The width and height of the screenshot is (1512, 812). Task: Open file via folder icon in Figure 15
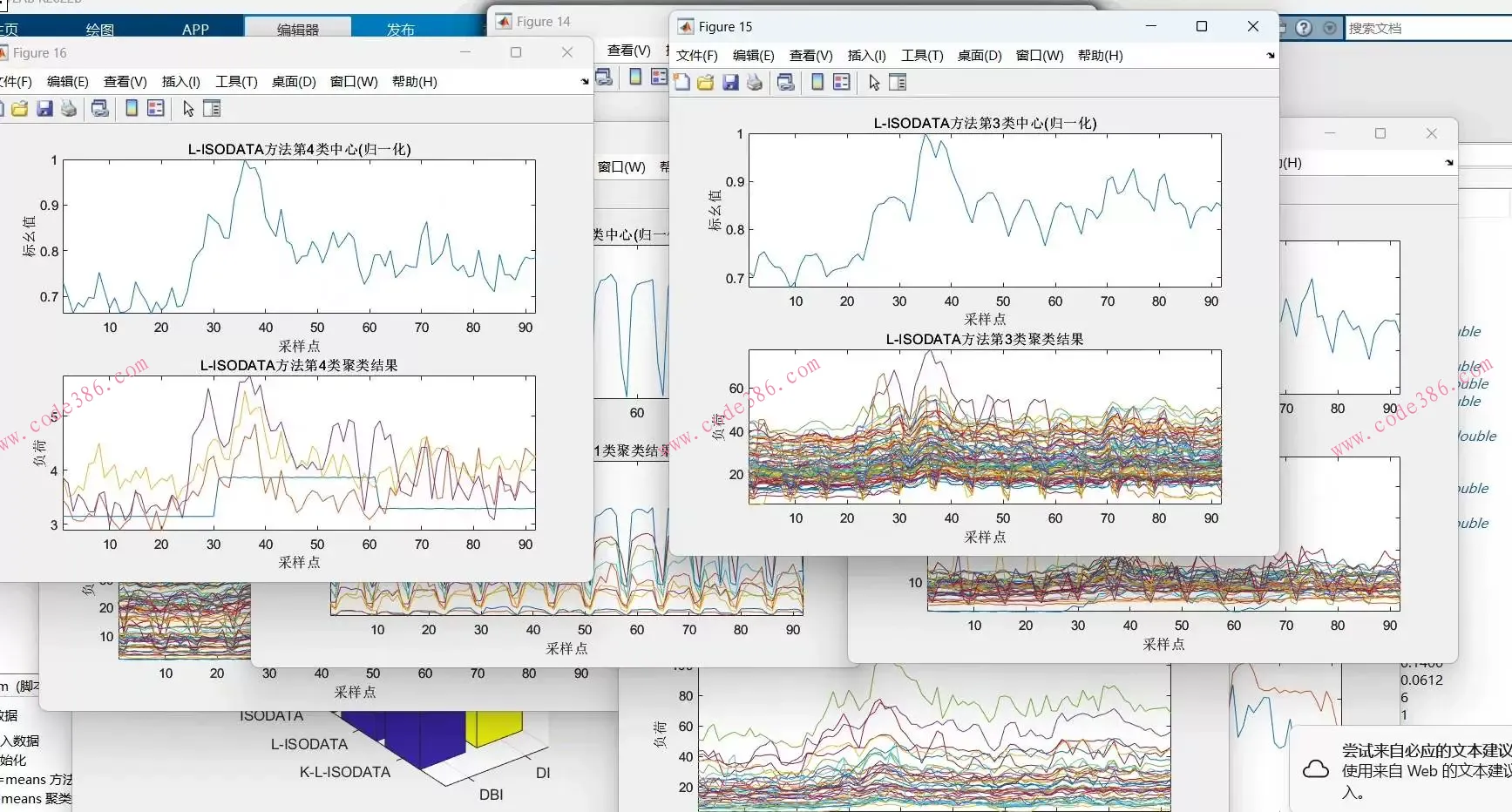706,82
